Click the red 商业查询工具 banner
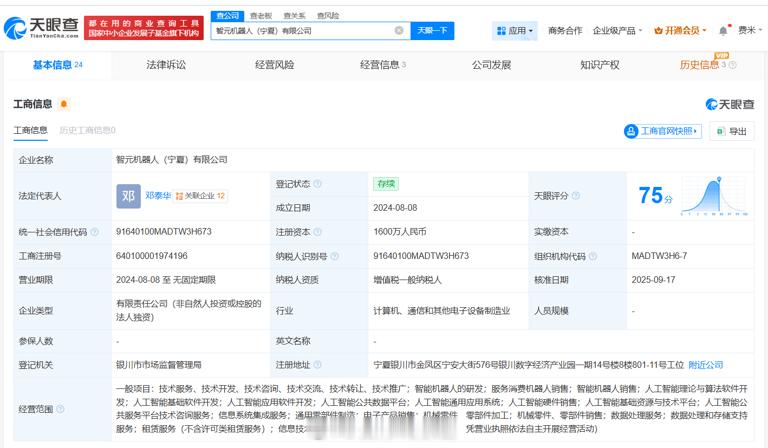Screen dimensions: 768x448 click(x=144, y=28)
